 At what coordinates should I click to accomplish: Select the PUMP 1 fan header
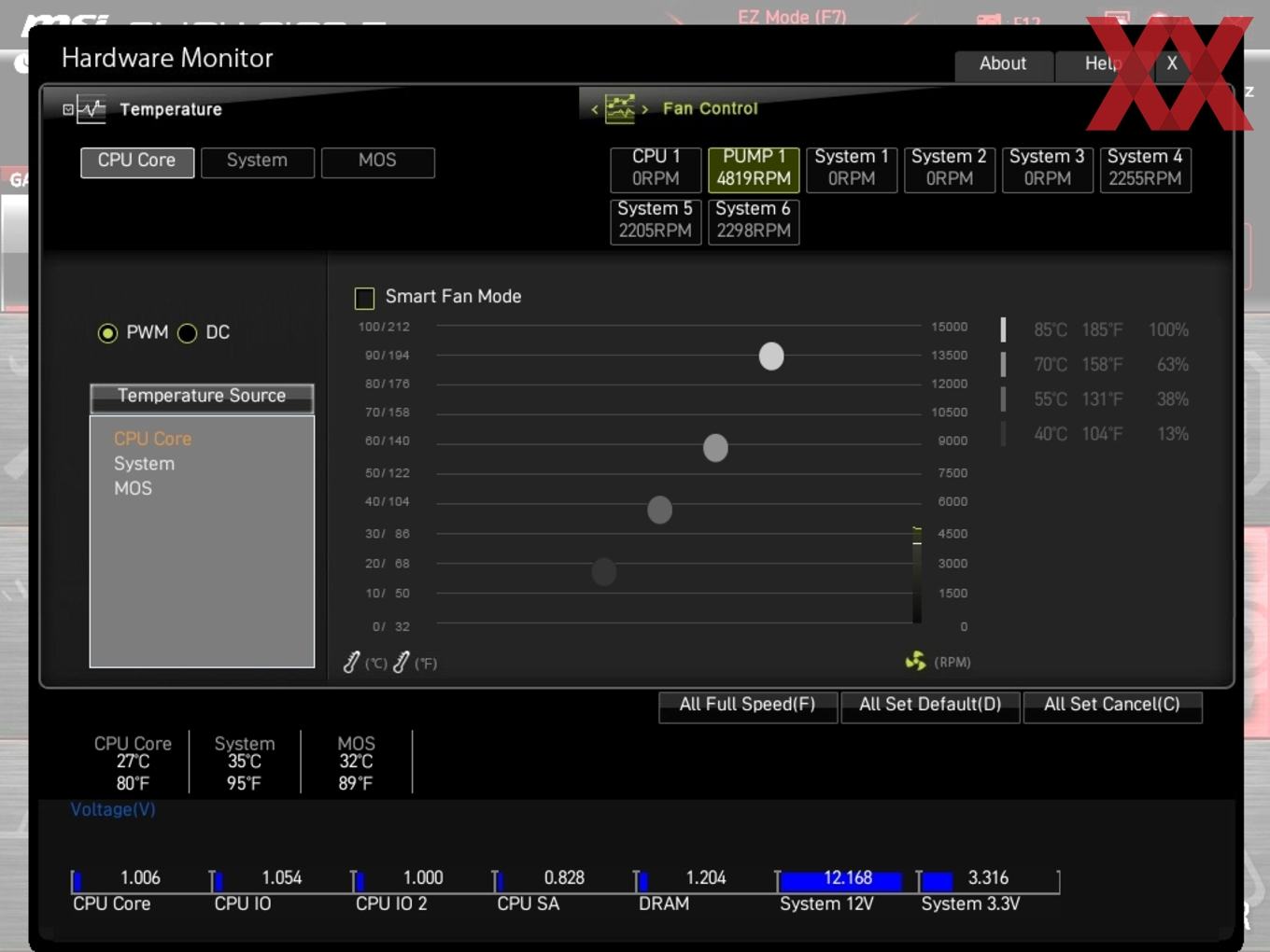coord(754,169)
